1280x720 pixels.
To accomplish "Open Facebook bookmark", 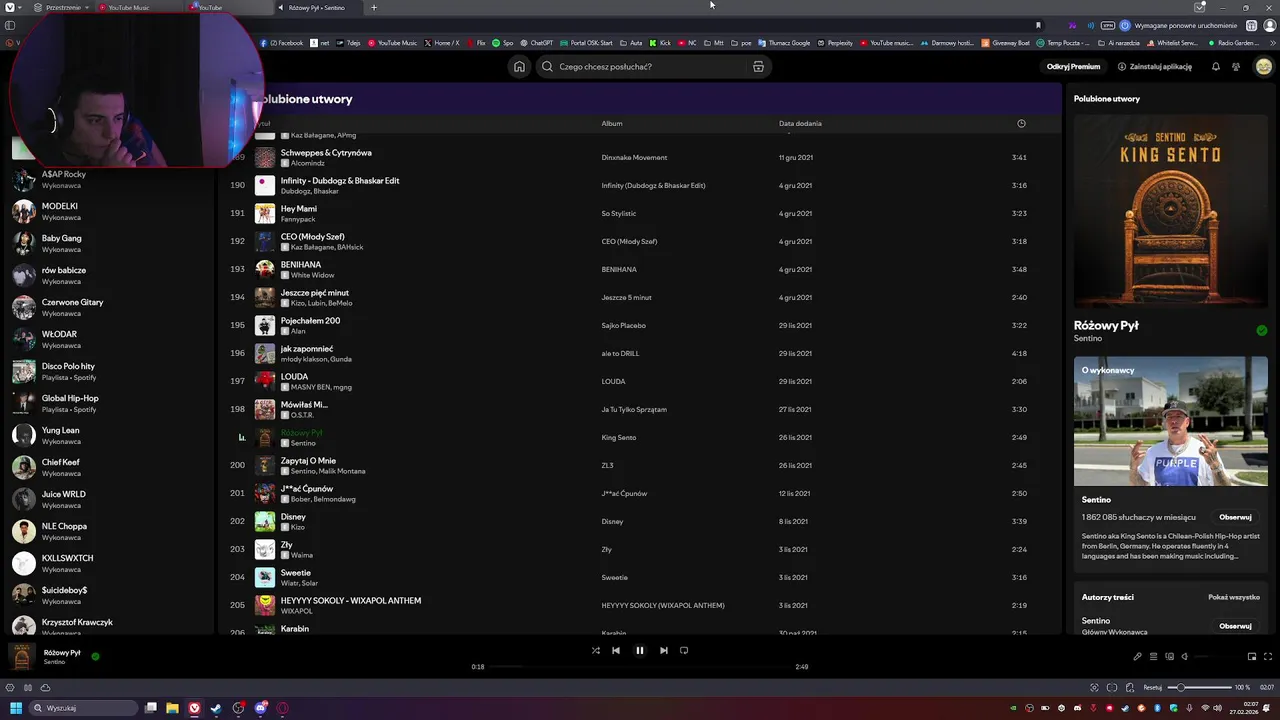I will [282, 43].
